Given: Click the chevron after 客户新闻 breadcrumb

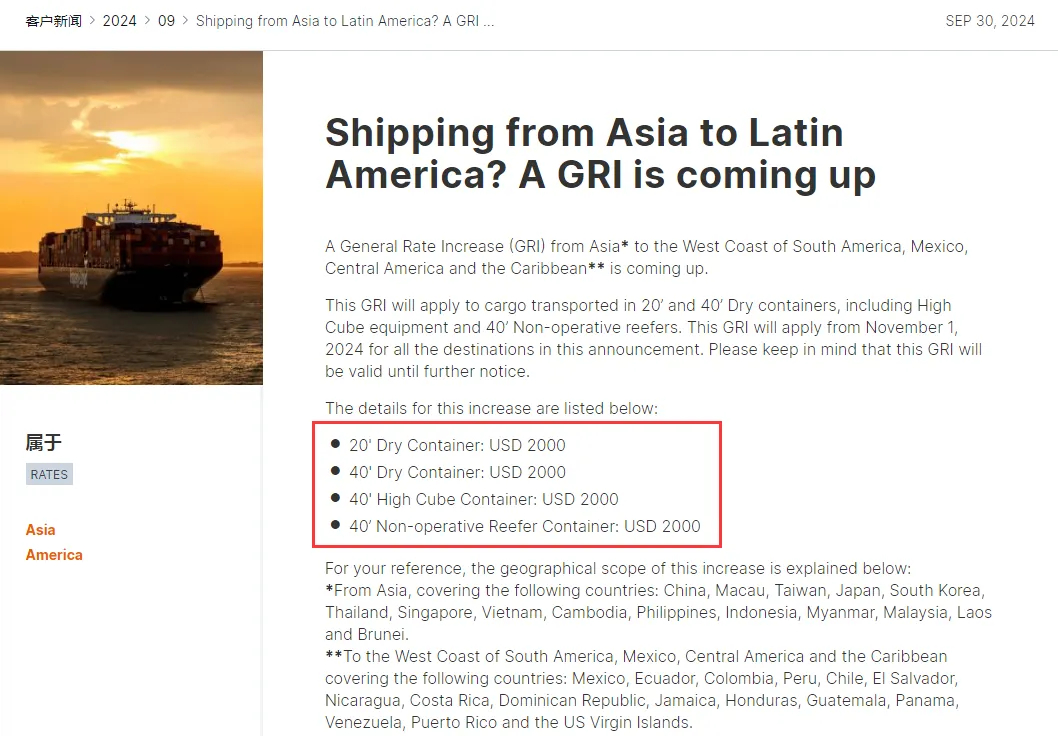Looking at the screenshot, I should click(x=92, y=21).
